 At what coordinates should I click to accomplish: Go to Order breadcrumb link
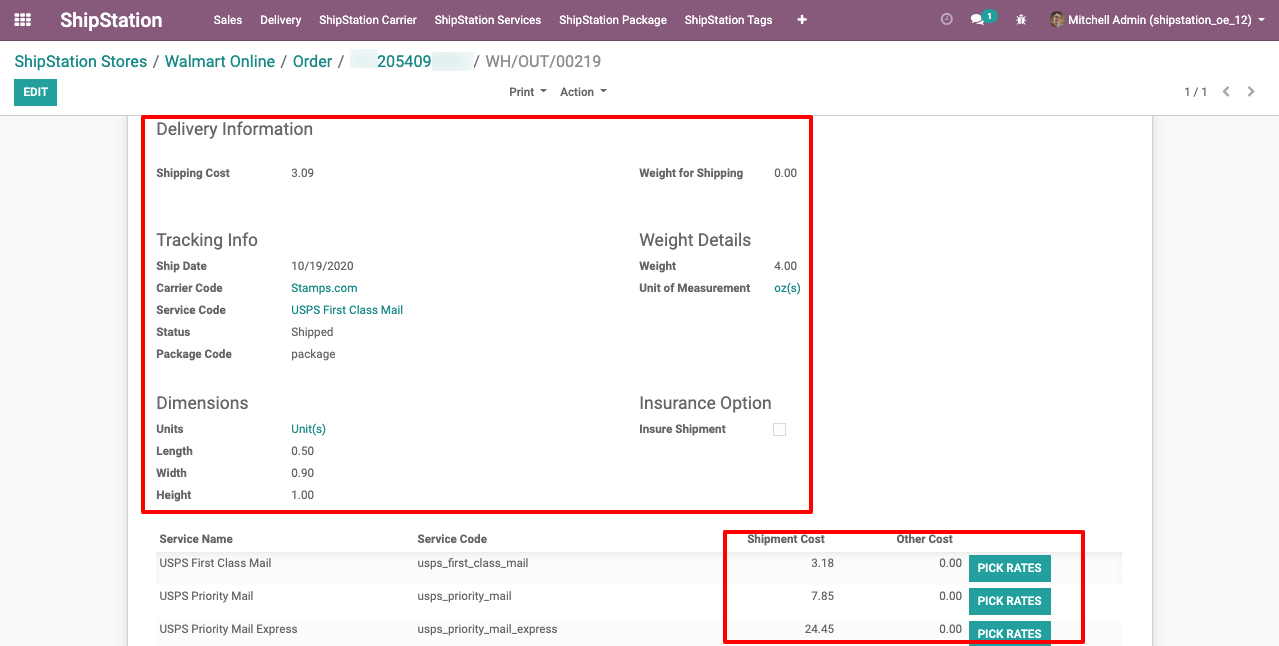[x=312, y=61]
